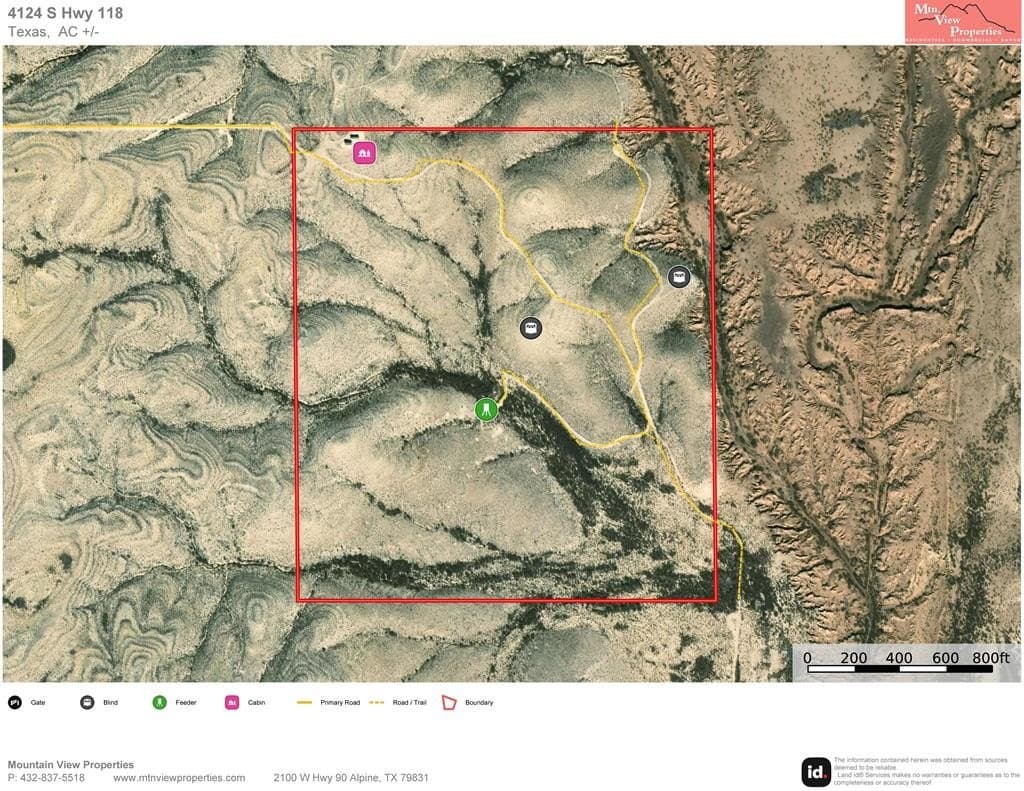Click the 800ft scale bar label
Image resolution: width=1024 pixels, height=791 pixels.
click(991, 657)
